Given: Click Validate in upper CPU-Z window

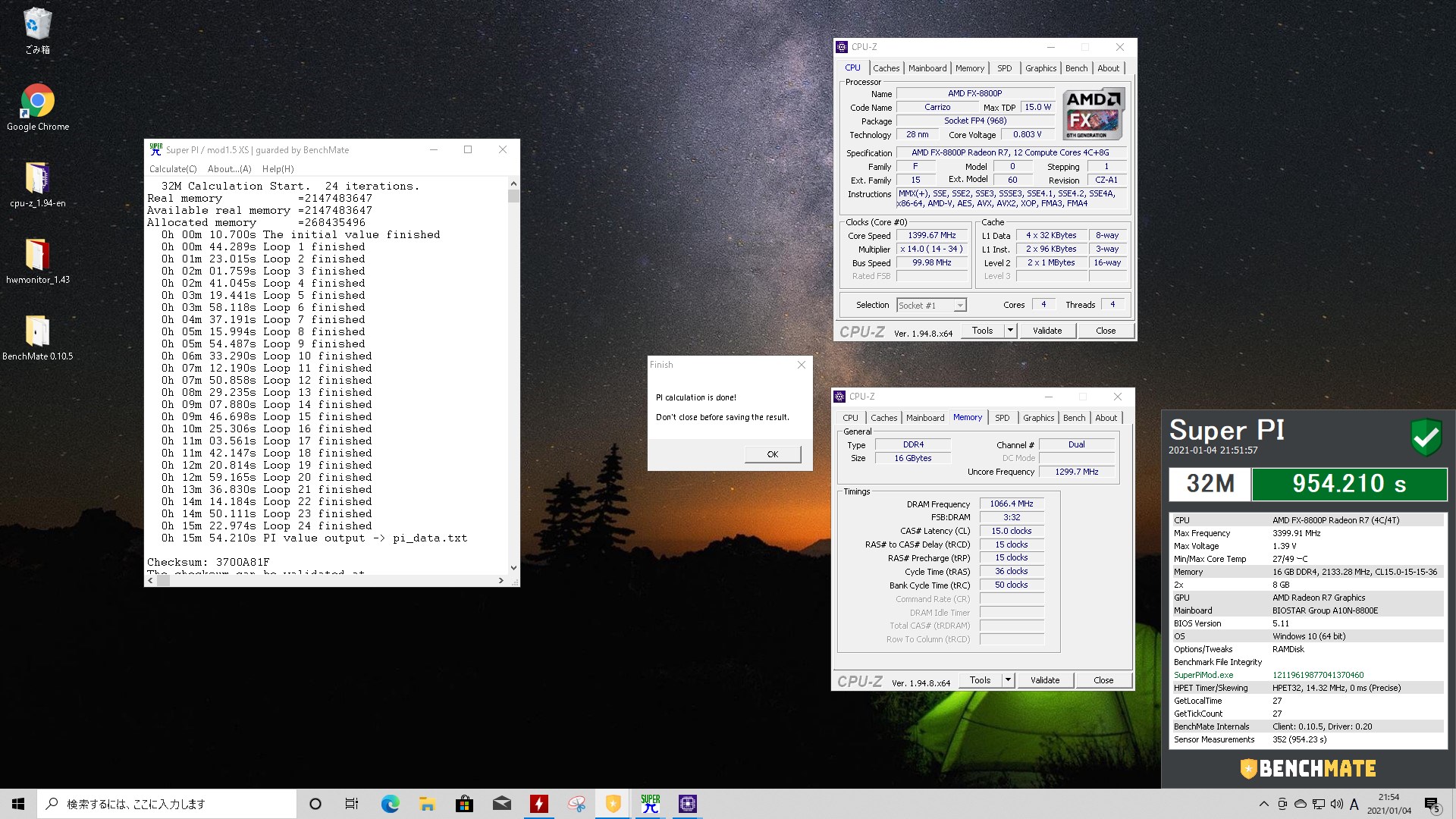Looking at the screenshot, I should 1046,331.
